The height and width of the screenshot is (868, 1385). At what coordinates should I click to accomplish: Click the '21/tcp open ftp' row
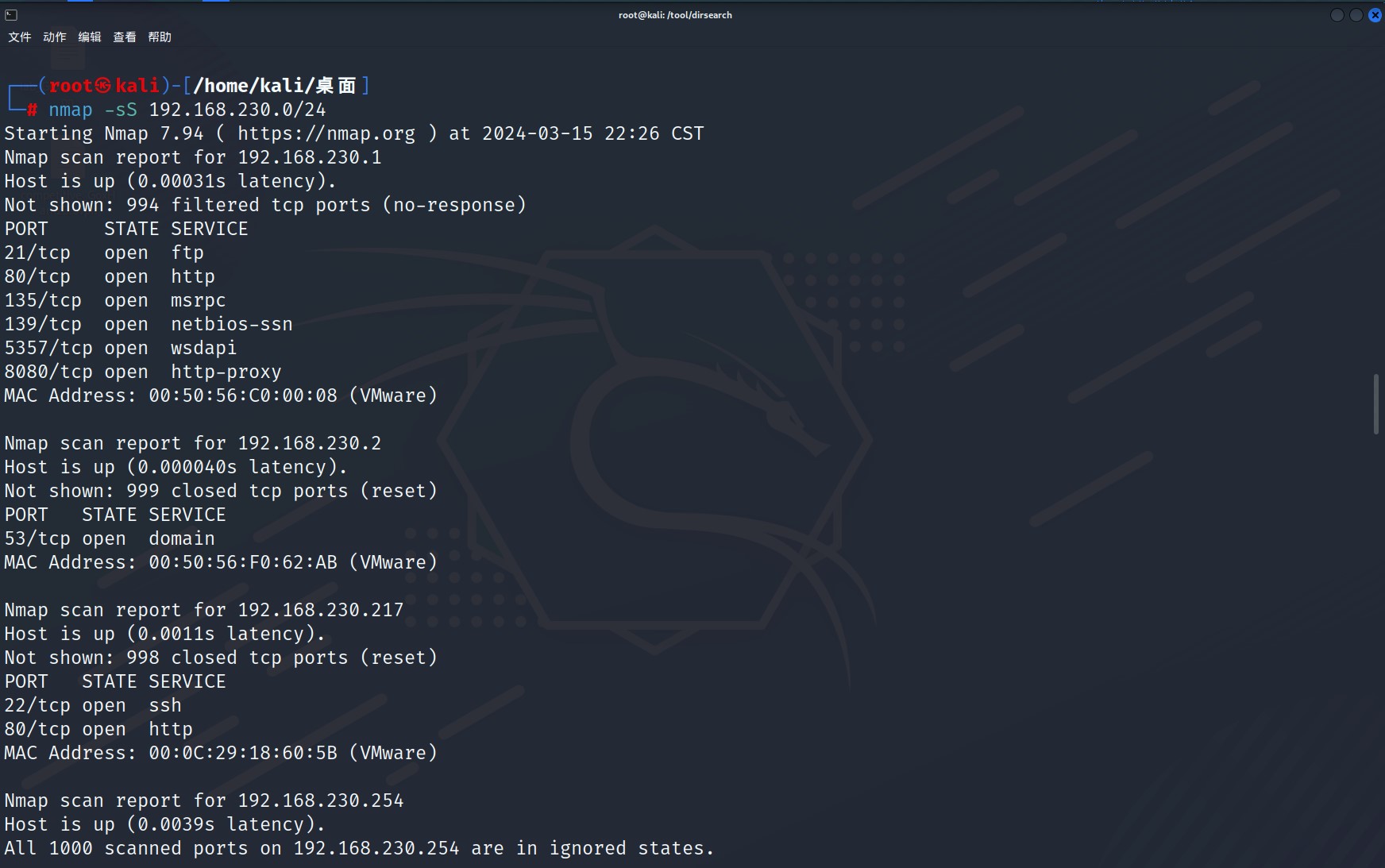tap(104, 253)
